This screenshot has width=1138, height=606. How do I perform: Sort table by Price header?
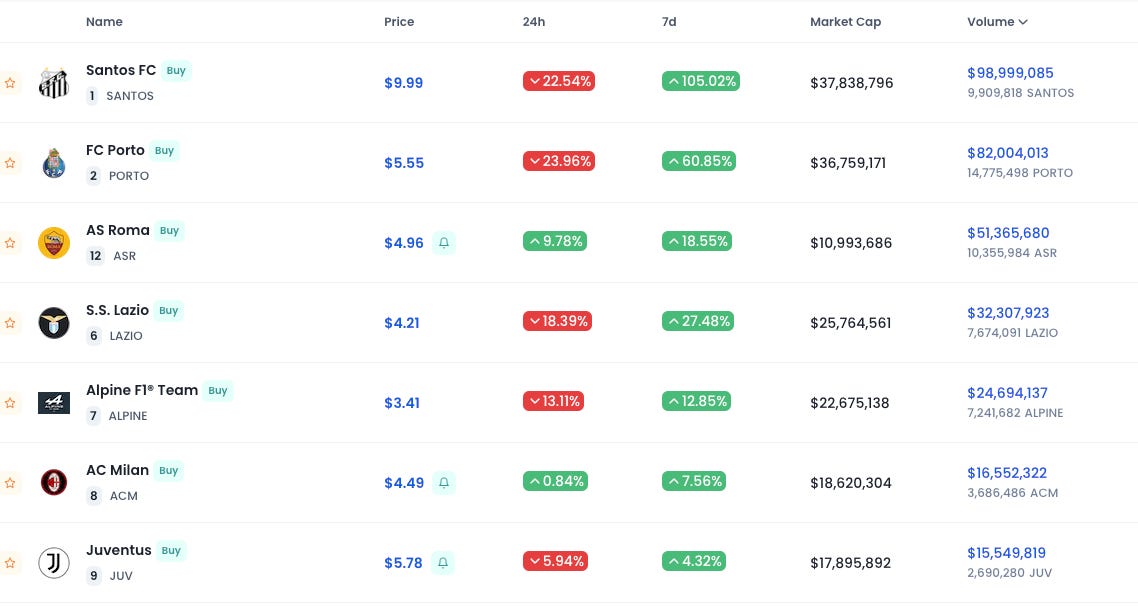399,22
